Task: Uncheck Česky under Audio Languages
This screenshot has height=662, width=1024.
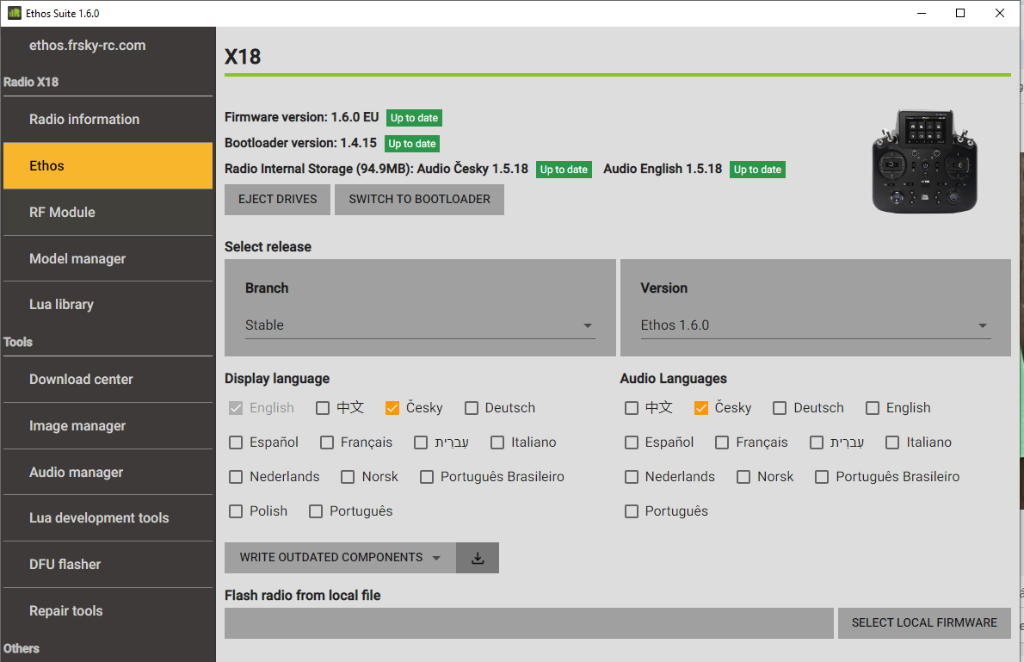Action: (x=701, y=408)
